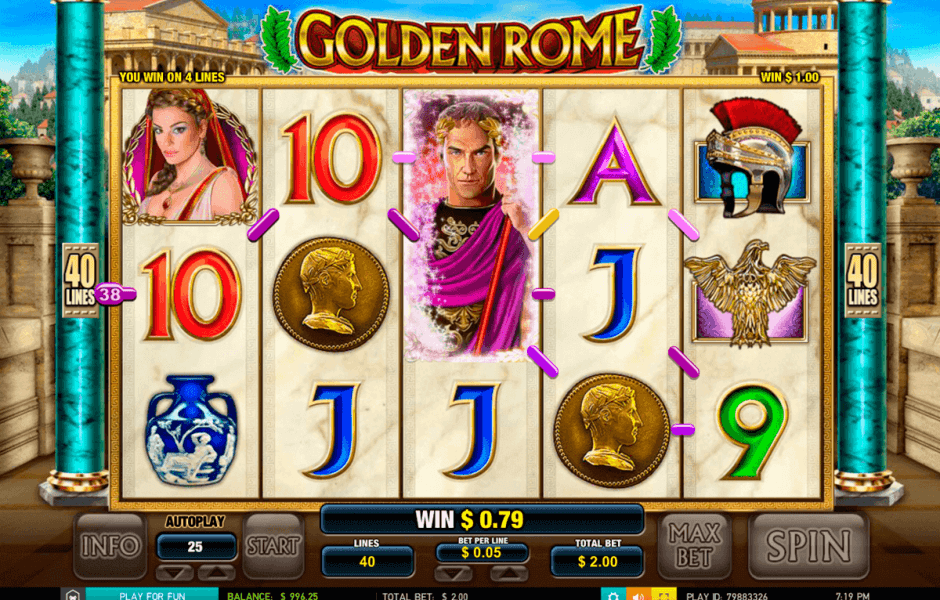Mute sound with the orange speaker icon

tap(638, 595)
